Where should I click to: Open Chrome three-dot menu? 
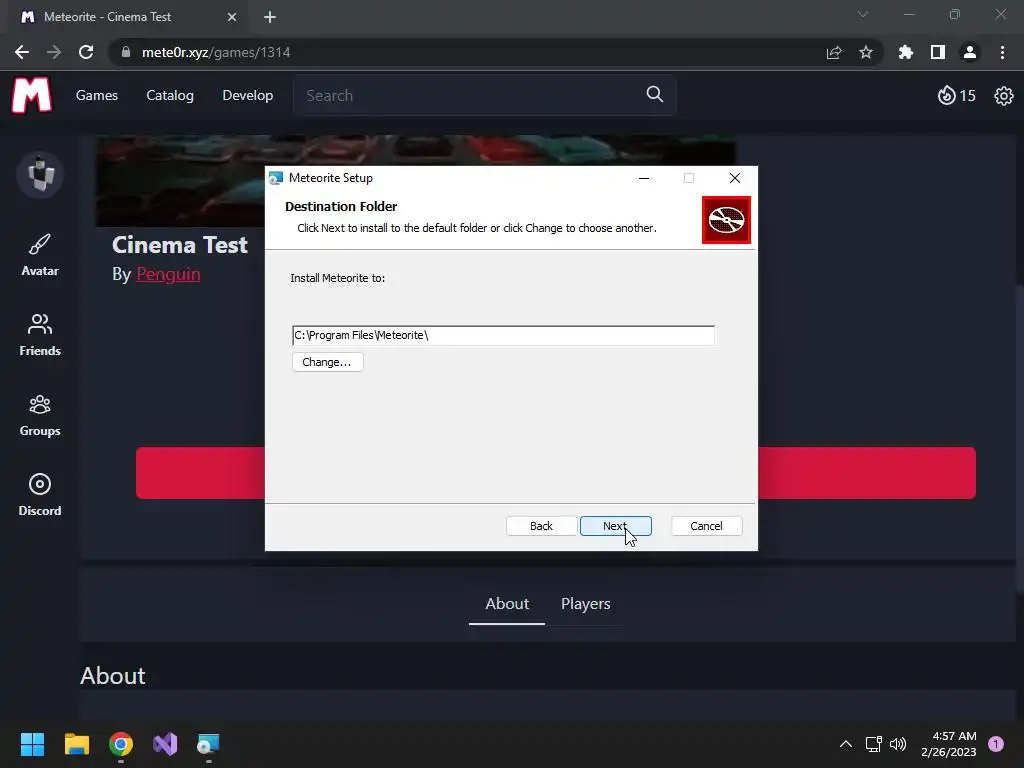pos(1002,52)
